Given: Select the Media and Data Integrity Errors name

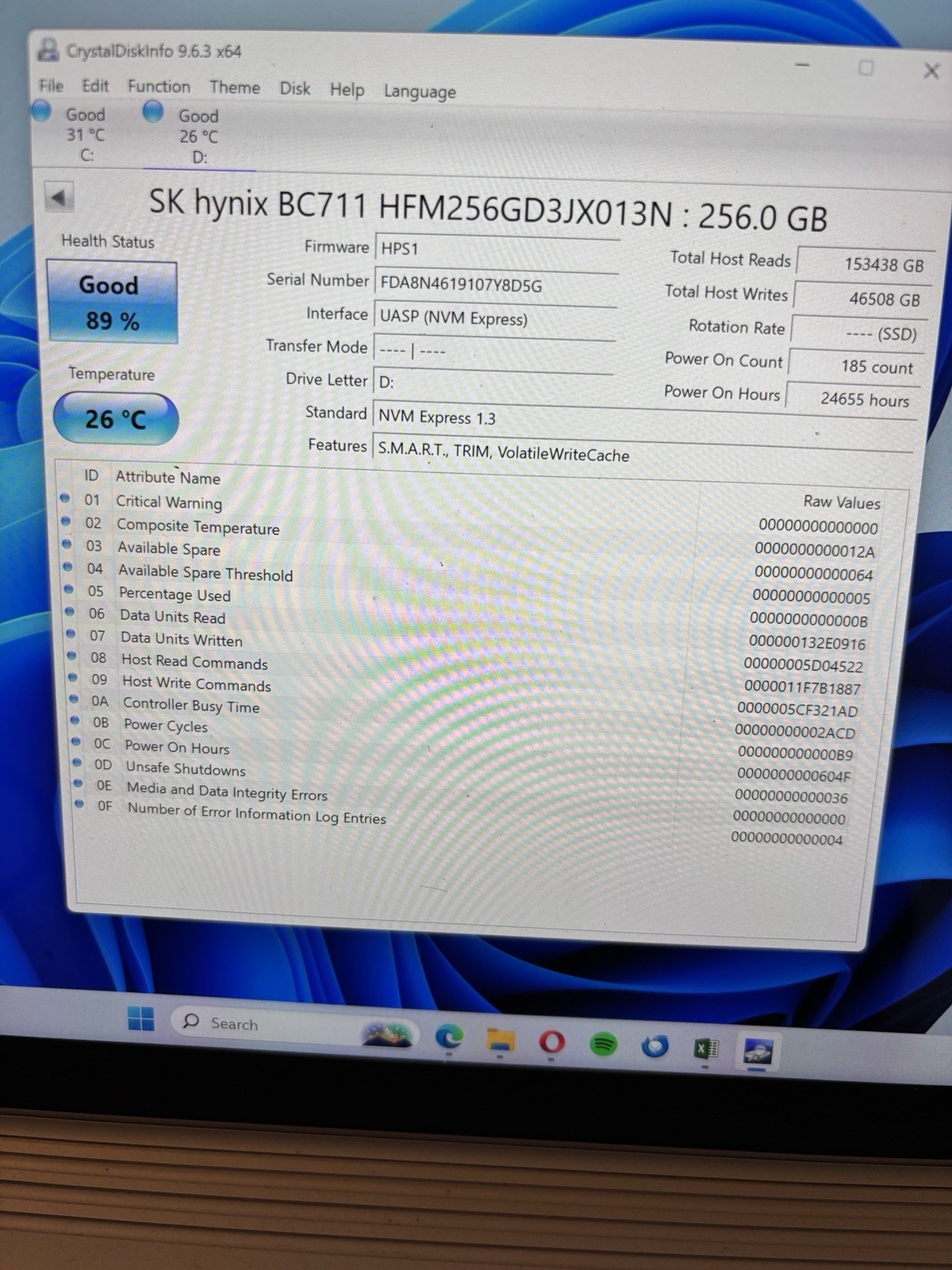Looking at the screenshot, I should point(227,791).
